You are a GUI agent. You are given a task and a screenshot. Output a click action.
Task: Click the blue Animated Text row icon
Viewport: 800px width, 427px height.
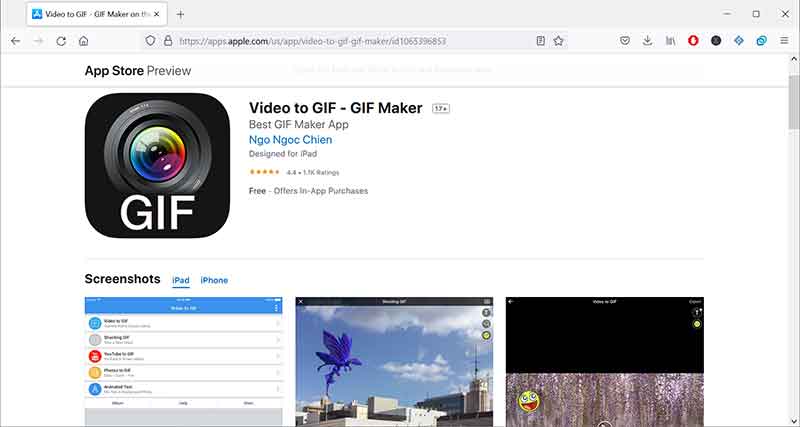tap(95, 389)
